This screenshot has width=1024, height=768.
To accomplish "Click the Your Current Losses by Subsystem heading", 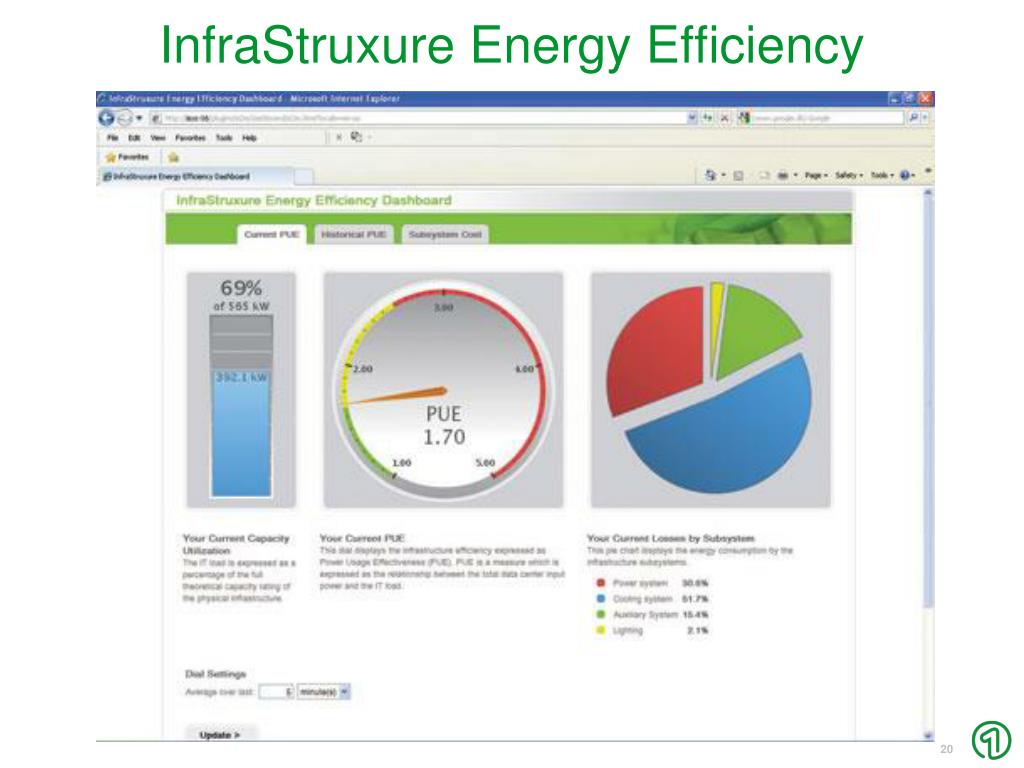I will pyautogui.click(x=671, y=538).
